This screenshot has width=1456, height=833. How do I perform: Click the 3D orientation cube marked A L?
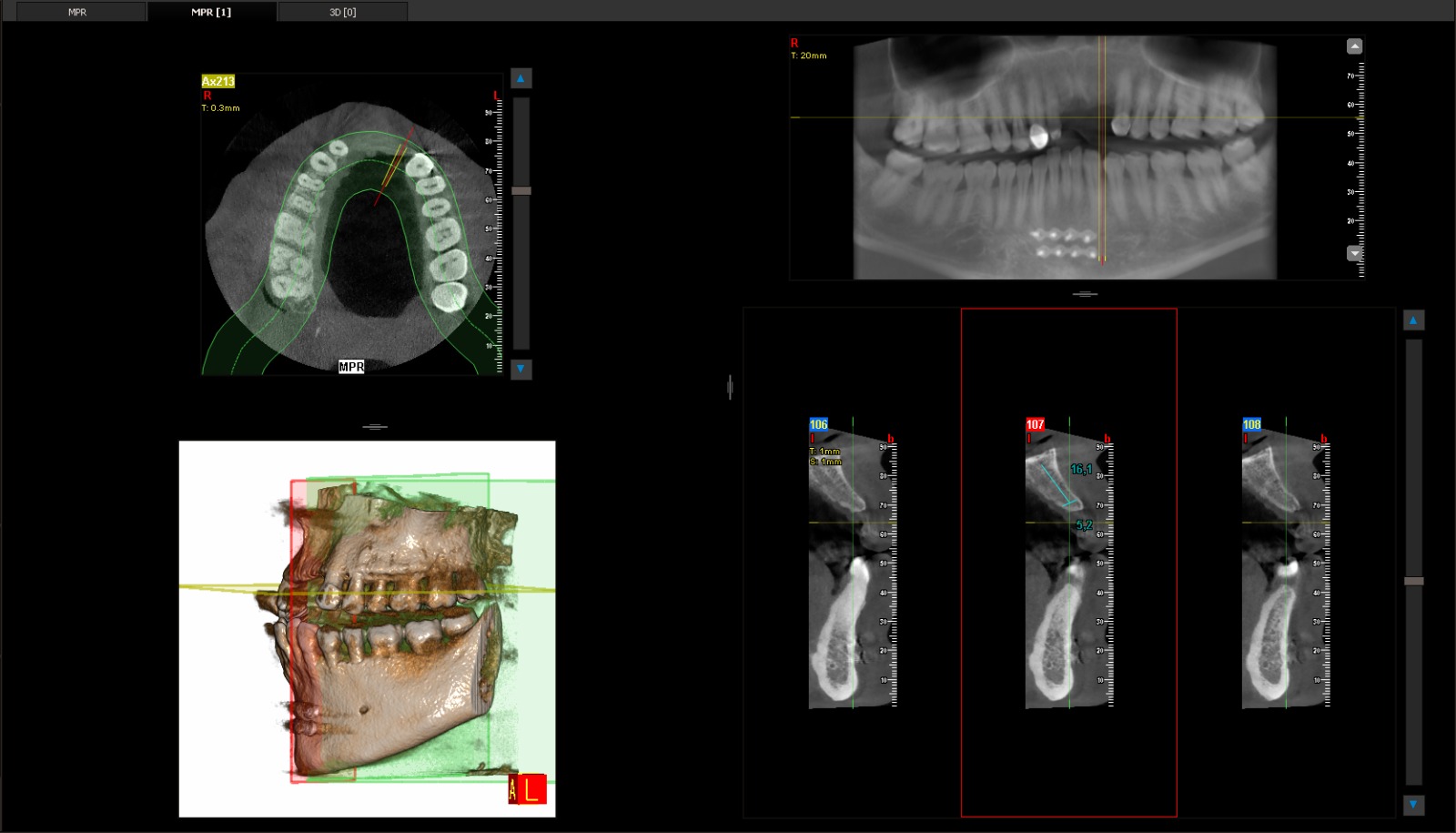pos(527,788)
